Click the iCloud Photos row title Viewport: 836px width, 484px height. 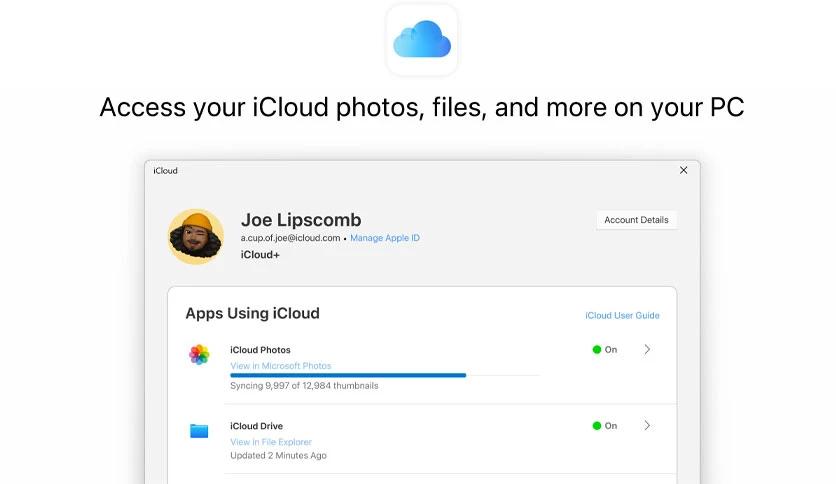(x=260, y=350)
